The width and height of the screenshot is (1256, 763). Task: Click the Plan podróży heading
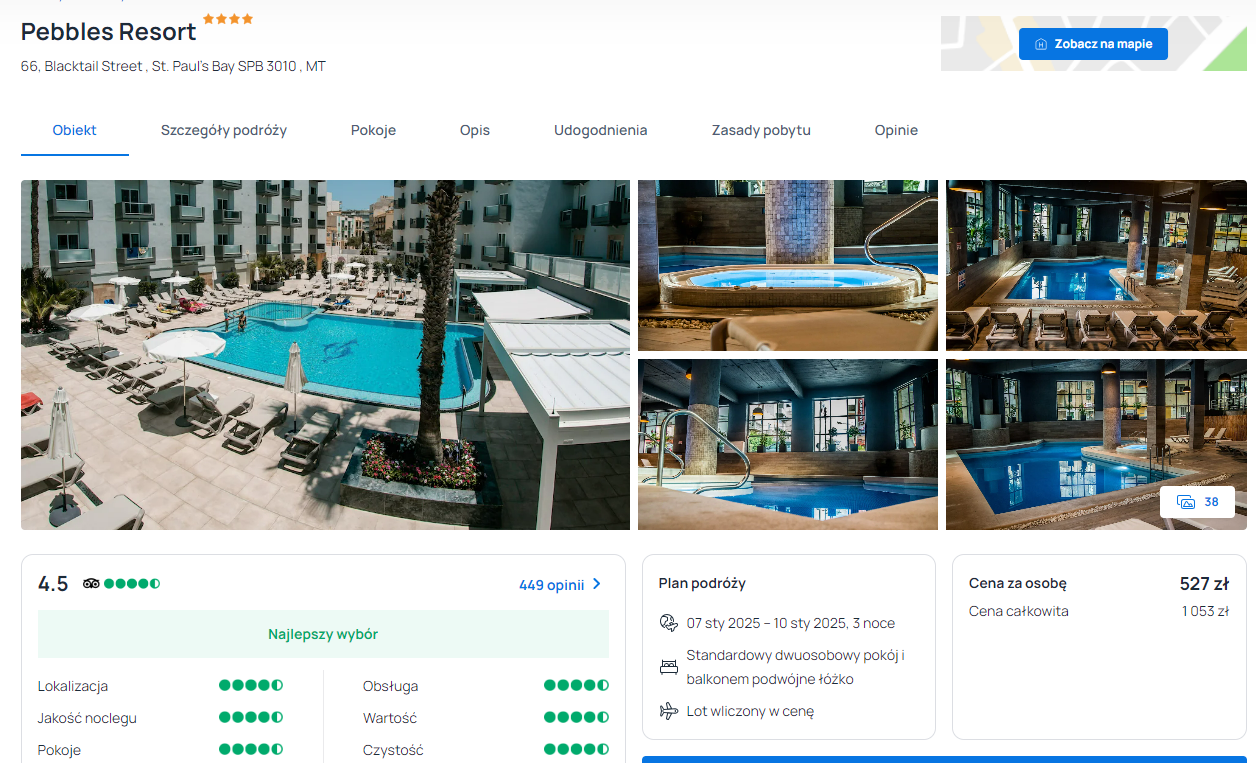coord(702,583)
